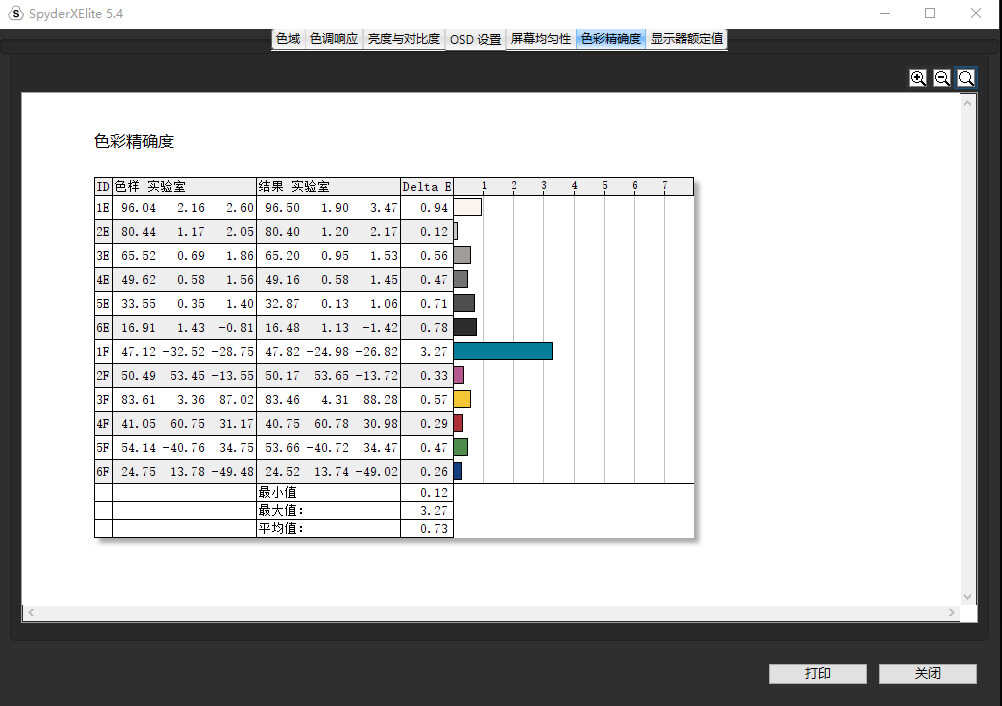Image resolution: width=1002 pixels, height=706 pixels.
Task: Click the Delta E value 0.78 in row 6E
Action: tap(433, 328)
